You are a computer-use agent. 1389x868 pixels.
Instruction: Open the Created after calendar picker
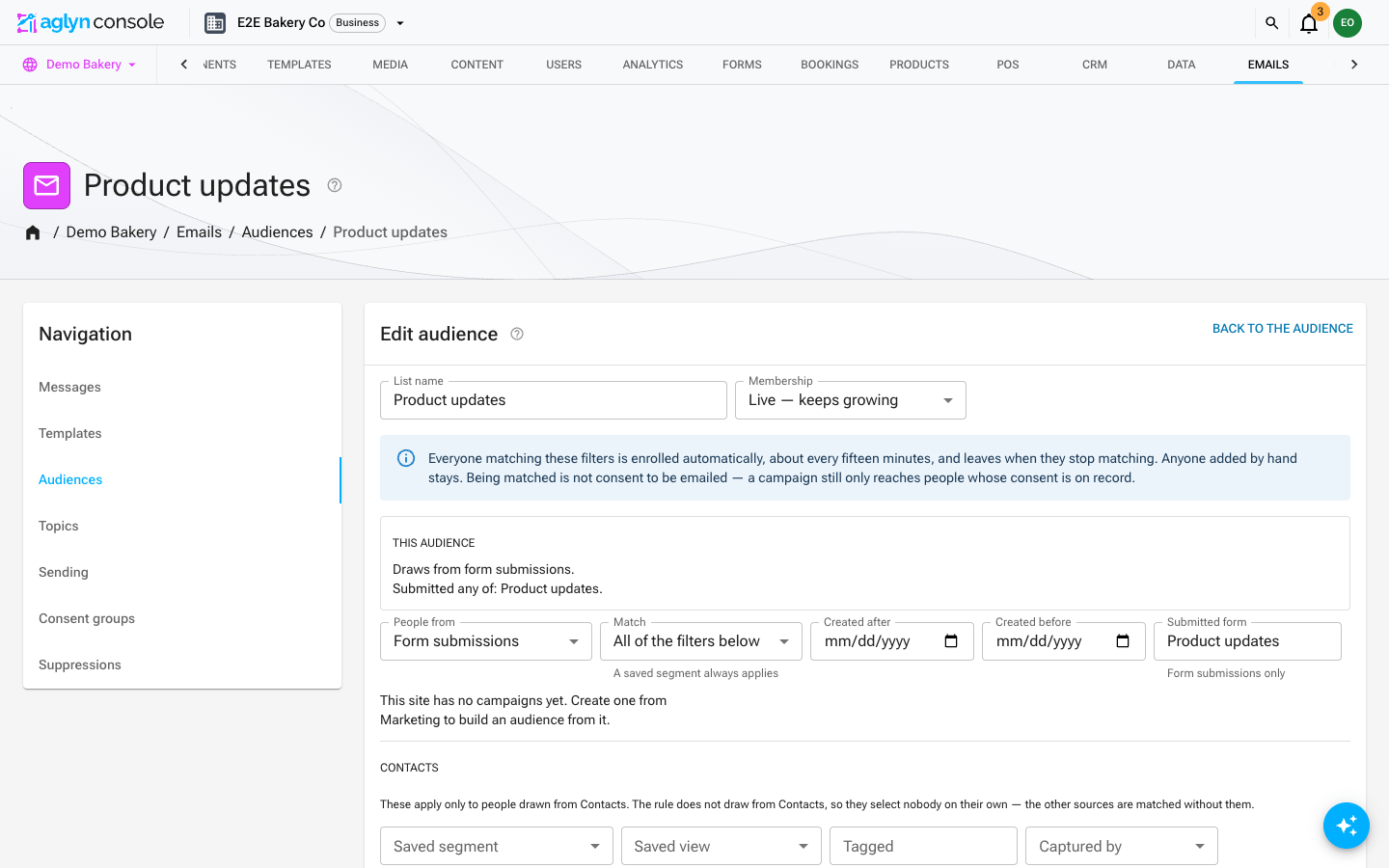951,641
